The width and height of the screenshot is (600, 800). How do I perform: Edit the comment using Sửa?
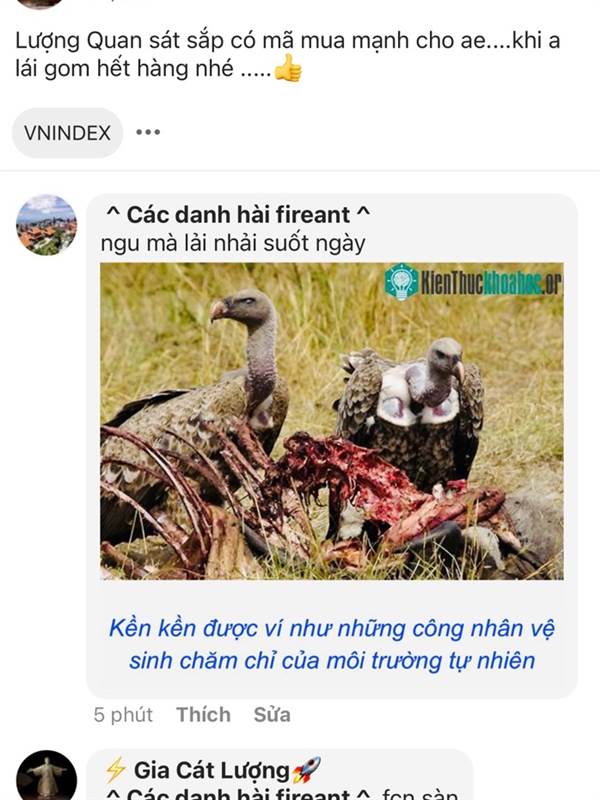pos(272,714)
